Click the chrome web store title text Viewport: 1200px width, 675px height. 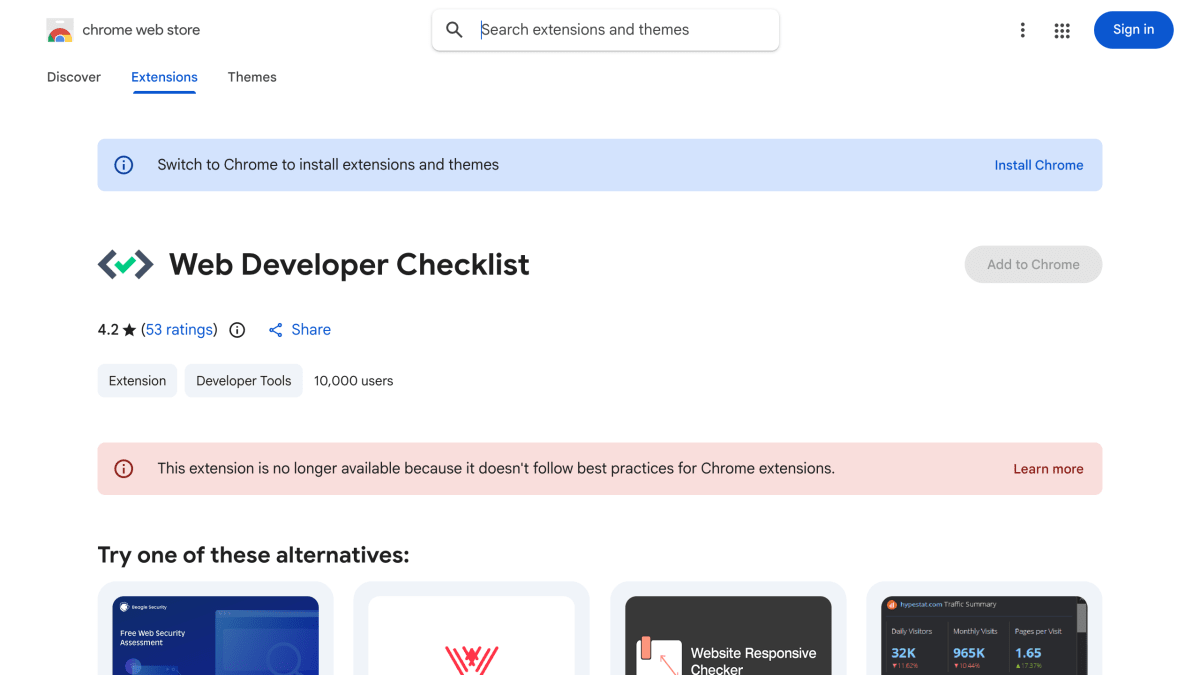[x=141, y=30]
